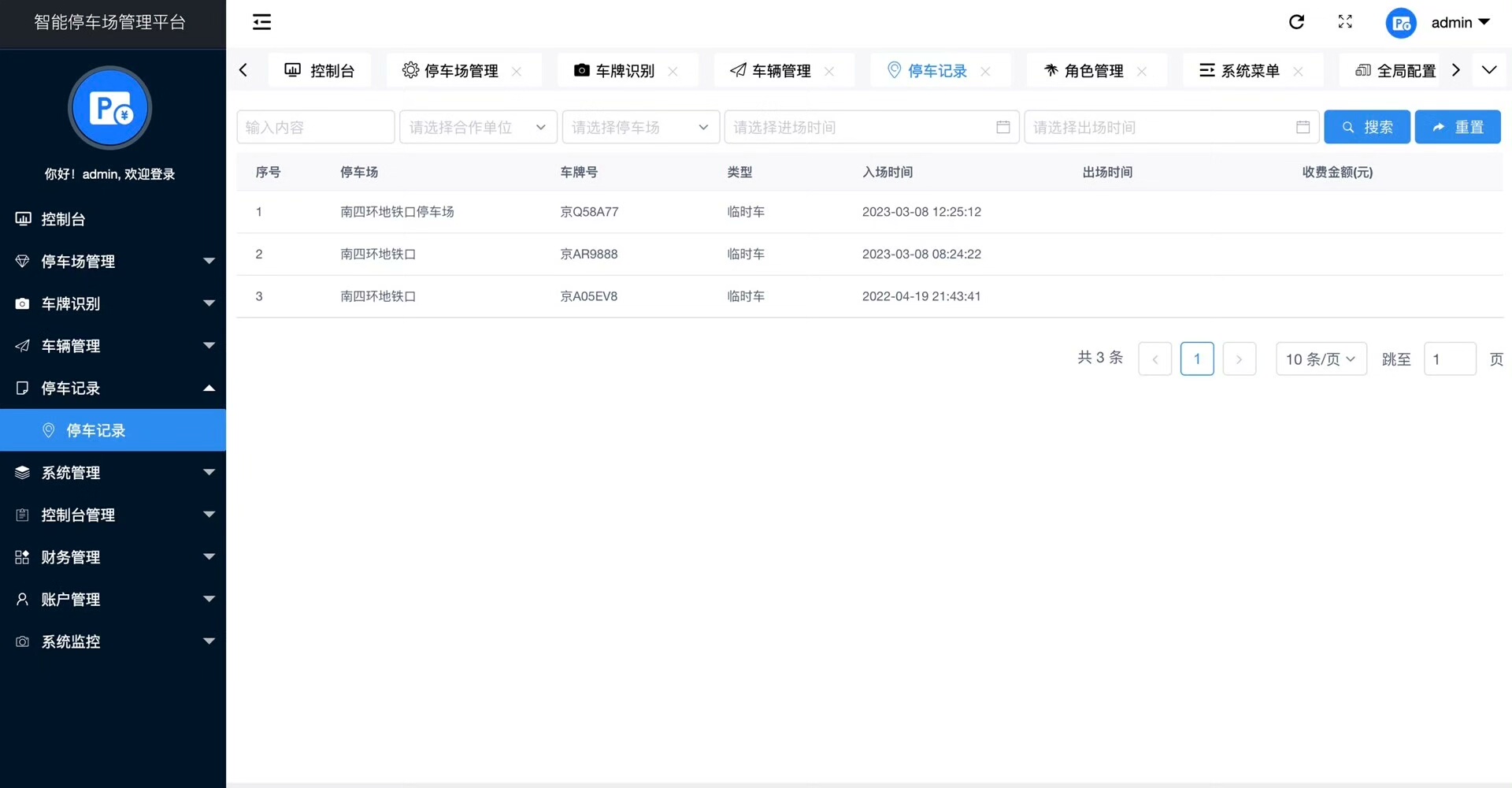Toggle fullscreen mode icon
Screen dimensions: 1512x788
[x=1345, y=22]
